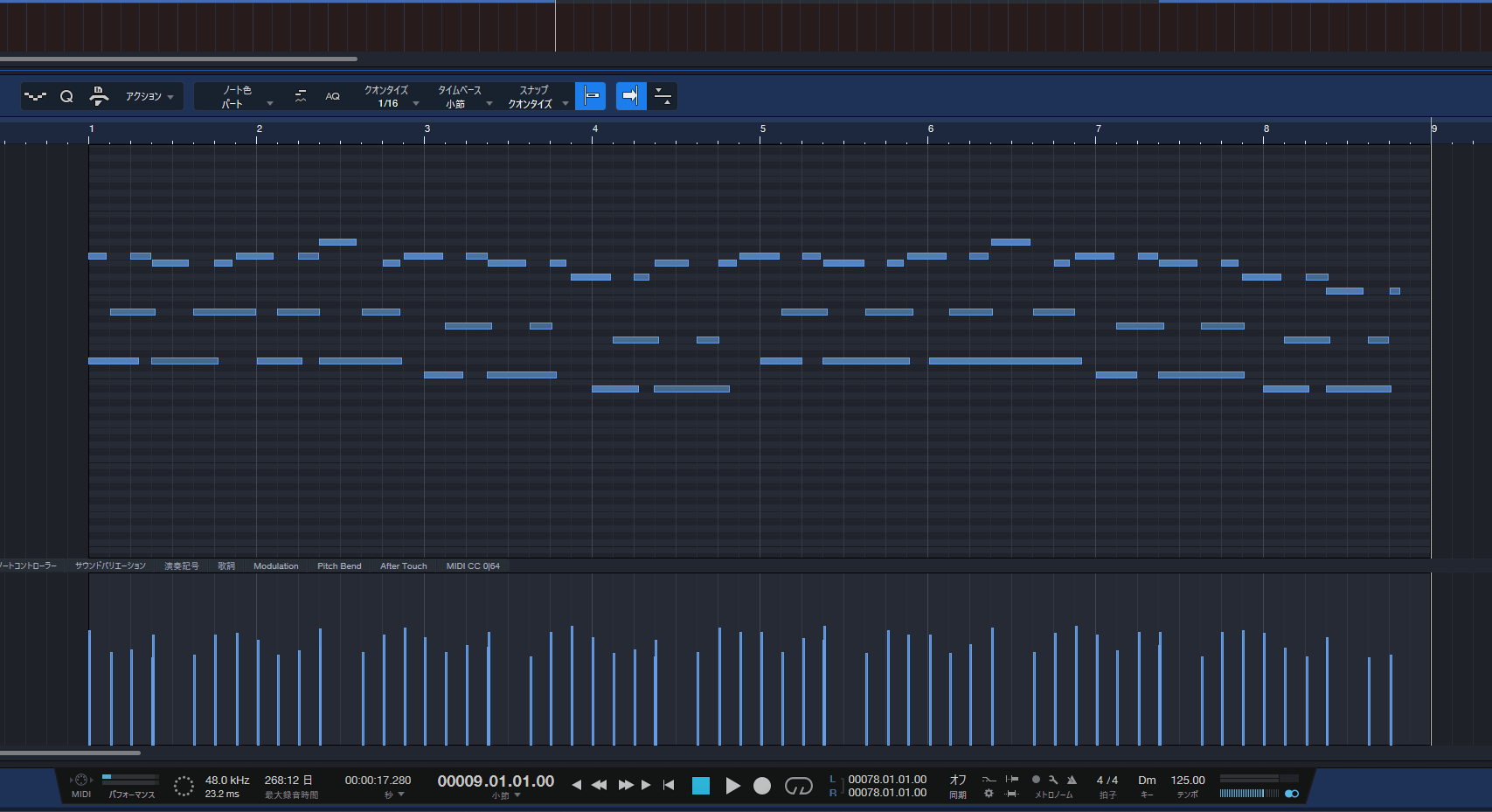Click the Quantize Q icon
1492x812 pixels.
click(x=66, y=96)
